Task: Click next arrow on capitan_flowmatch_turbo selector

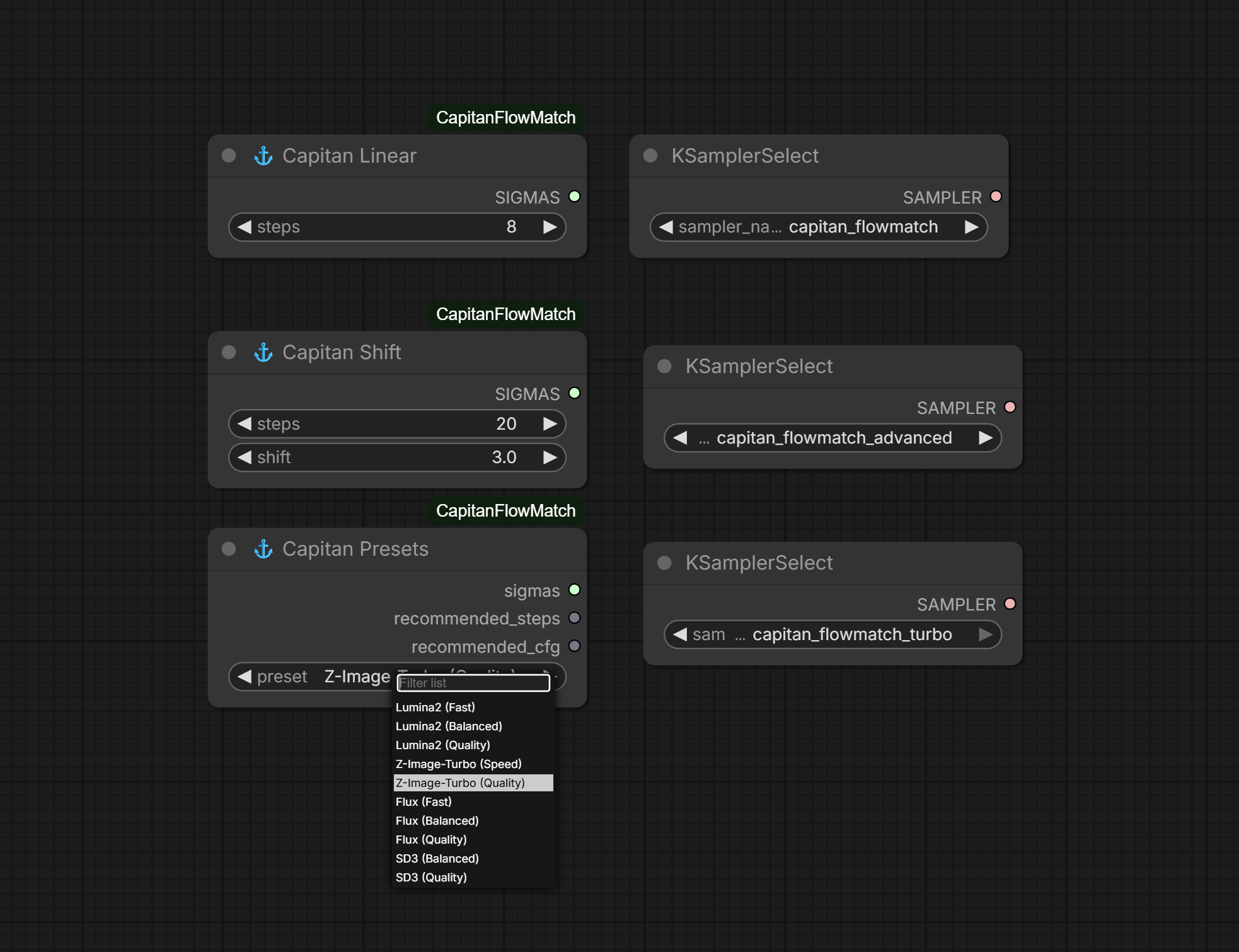Action: (985, 634)
